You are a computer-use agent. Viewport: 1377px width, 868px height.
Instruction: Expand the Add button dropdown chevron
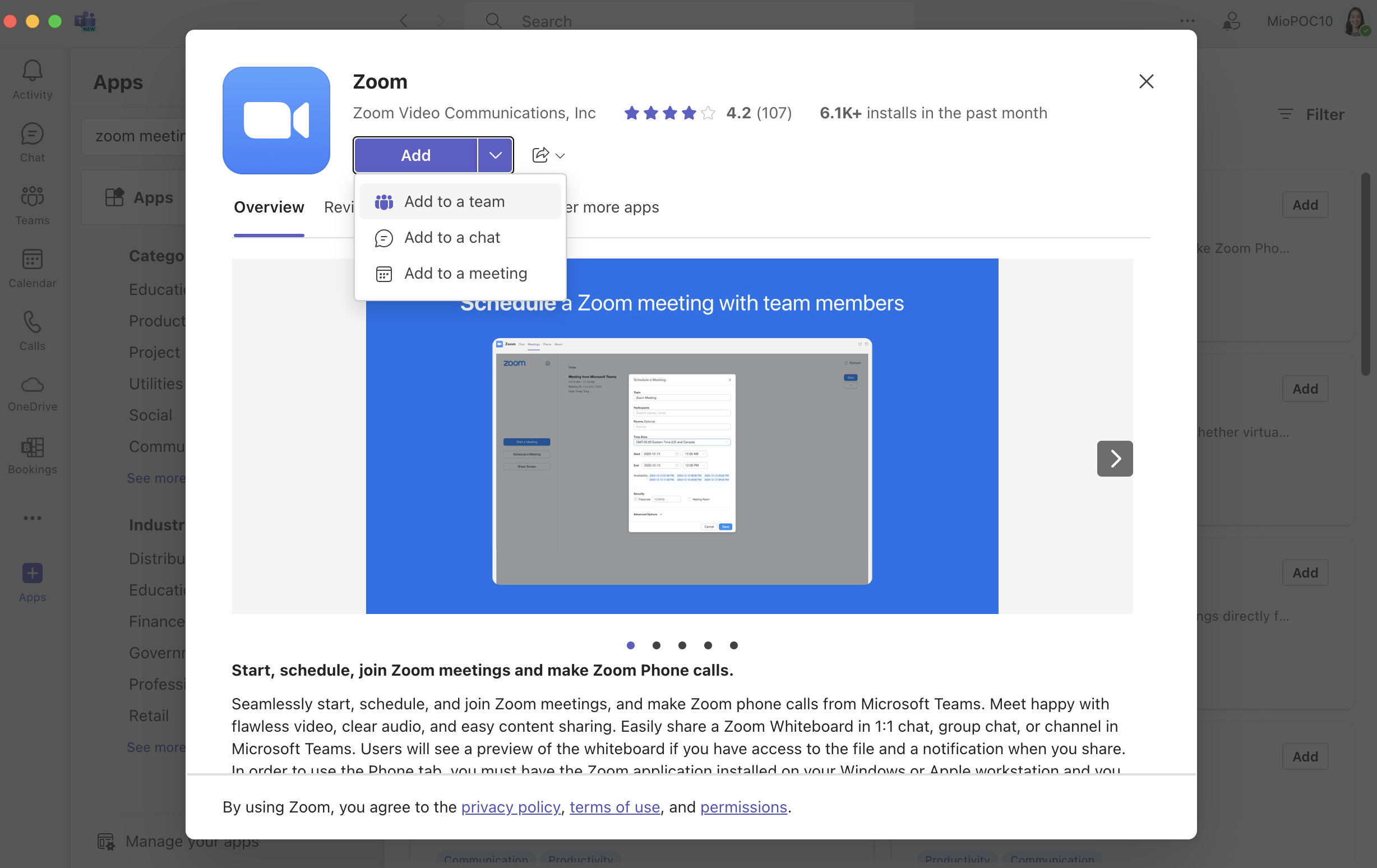[x=495, y=155]
